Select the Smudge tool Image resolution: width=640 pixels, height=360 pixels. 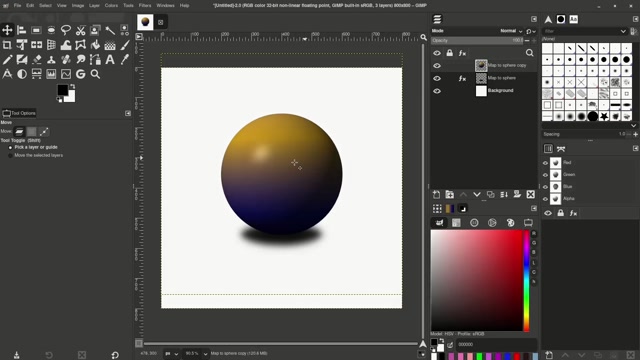tap(80, 59)
